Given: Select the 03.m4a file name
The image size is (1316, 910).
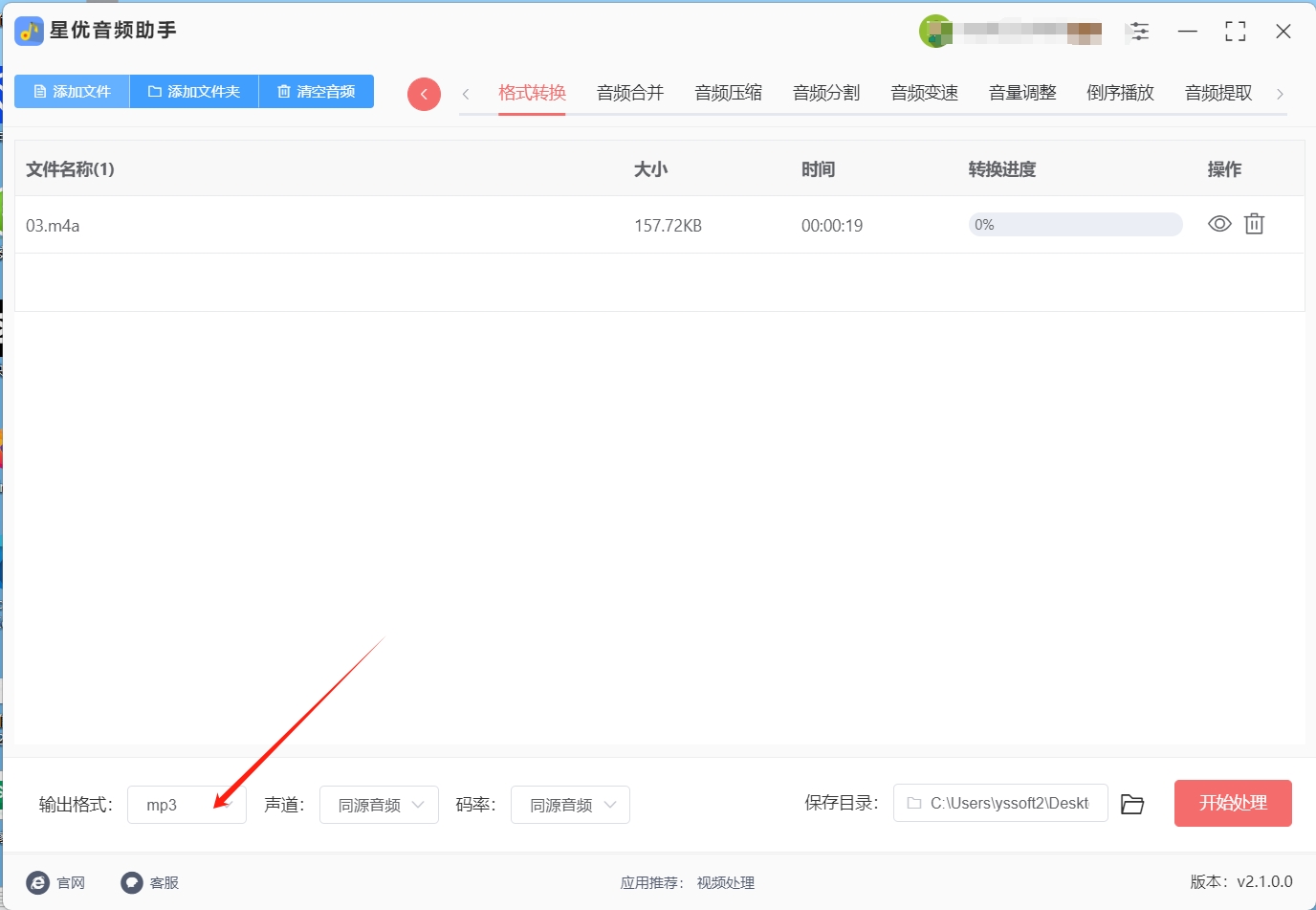Looking at the screenshot, I should 53,226.
